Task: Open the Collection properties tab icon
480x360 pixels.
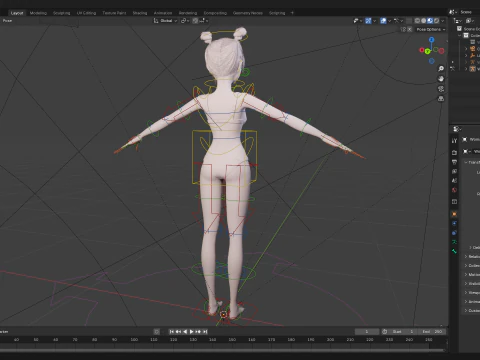Action: [x=454, y=202]
